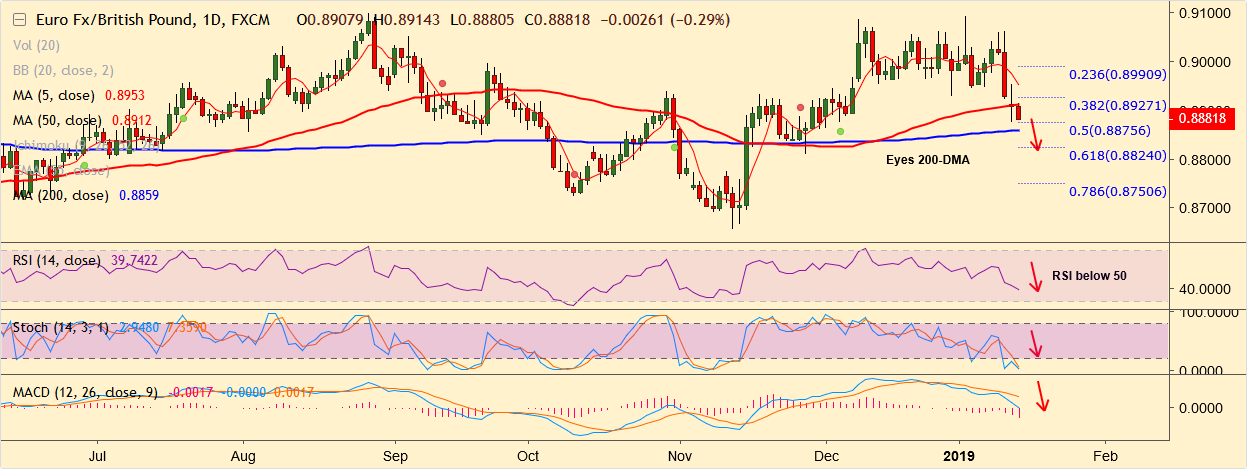Click the MA 50 value 0.8912
Image resolution: width=1247 pixels, height=469 pixels.
[x=130, y=120]
